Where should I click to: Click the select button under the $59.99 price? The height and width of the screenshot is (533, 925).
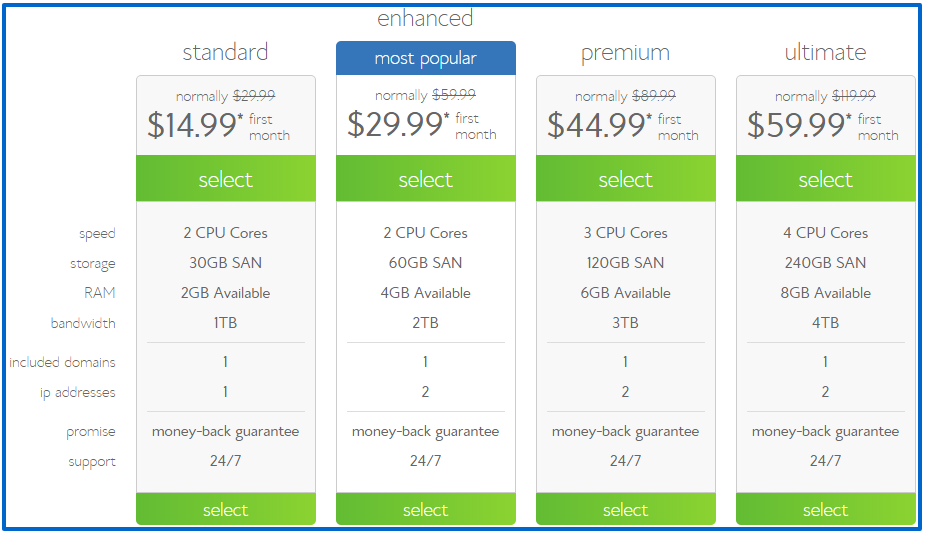[826, 179]
